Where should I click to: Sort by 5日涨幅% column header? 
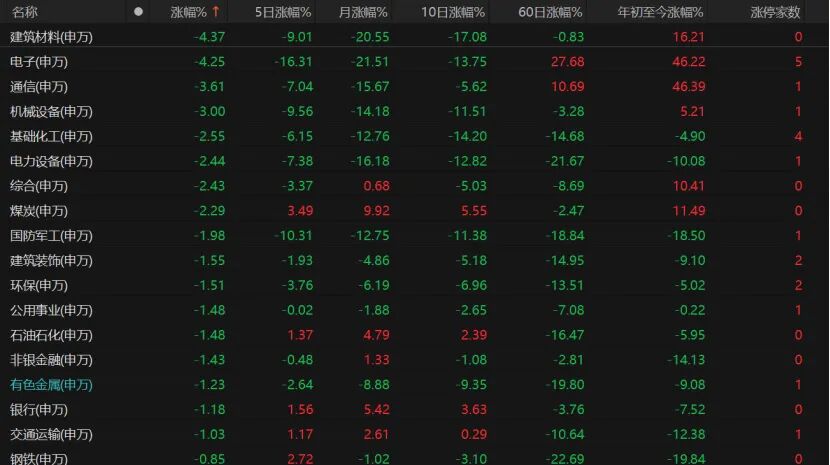(x=283, y=12)
